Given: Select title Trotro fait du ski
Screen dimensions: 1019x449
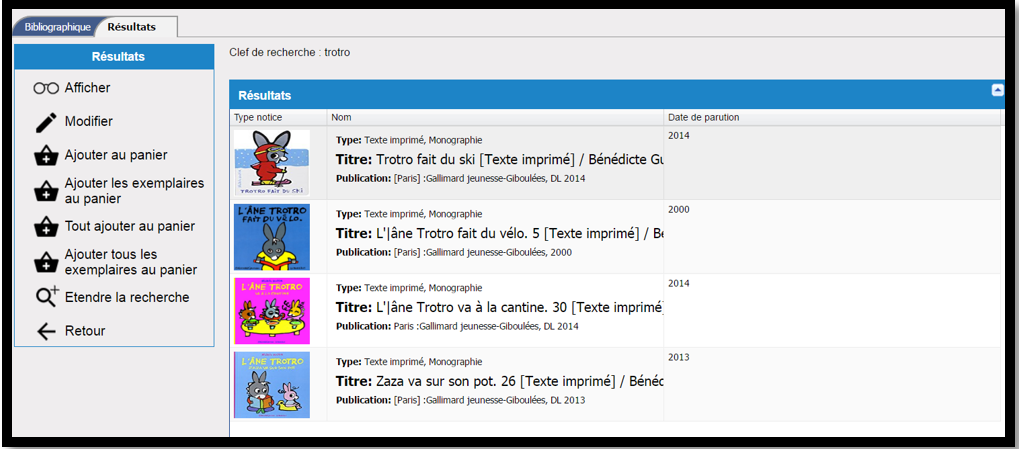Looking at the screenshot, I should coord(500,159).
